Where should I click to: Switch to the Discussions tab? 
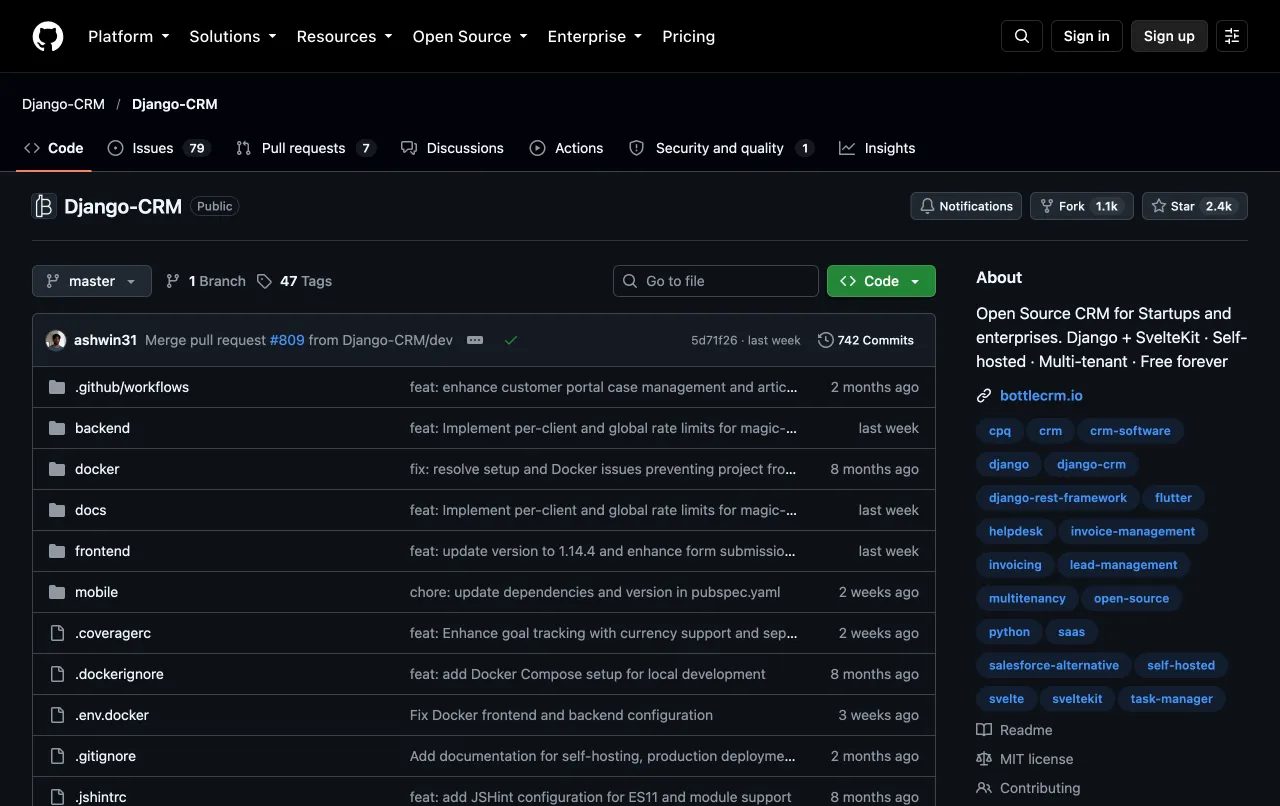tap(452, 148)
